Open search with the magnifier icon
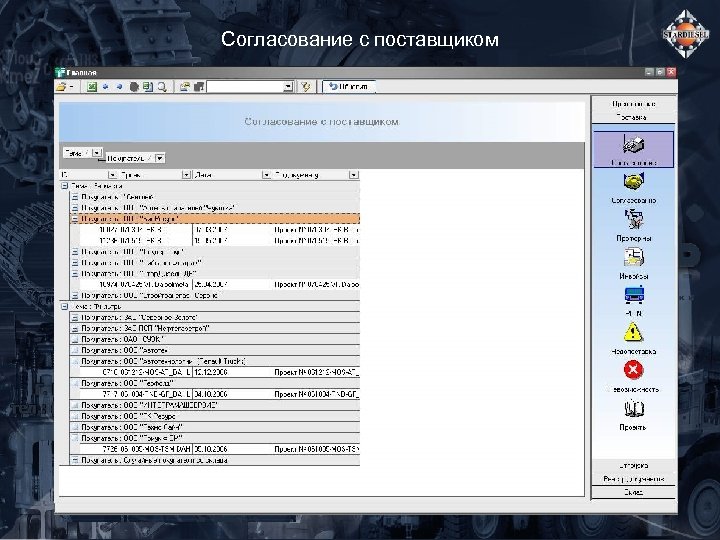The image size is (720, 540). 162,86
